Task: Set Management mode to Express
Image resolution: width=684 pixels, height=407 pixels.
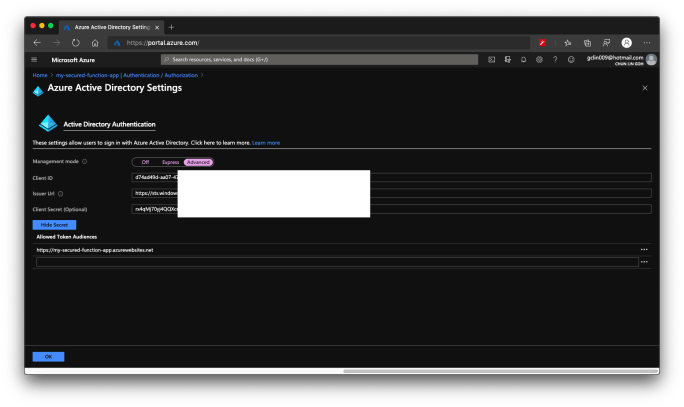Action: [x=171, y=162]
